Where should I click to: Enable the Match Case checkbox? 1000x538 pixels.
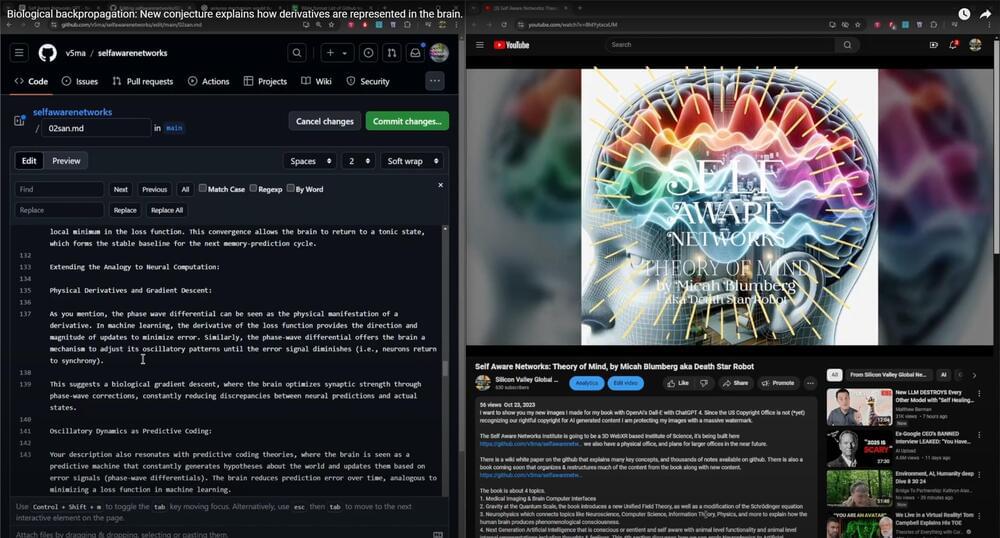pyautogui.click(x=203, y=189)
